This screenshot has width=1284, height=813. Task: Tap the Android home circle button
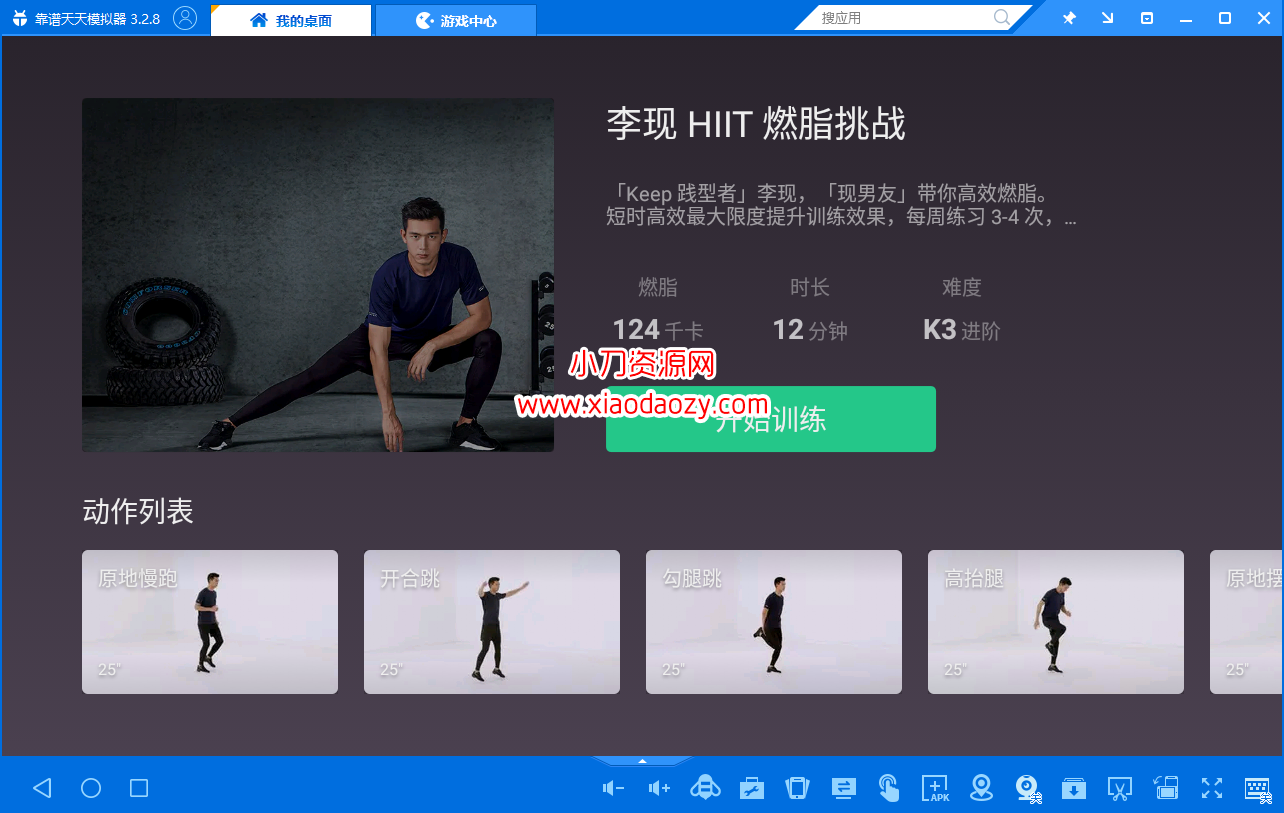91,788
